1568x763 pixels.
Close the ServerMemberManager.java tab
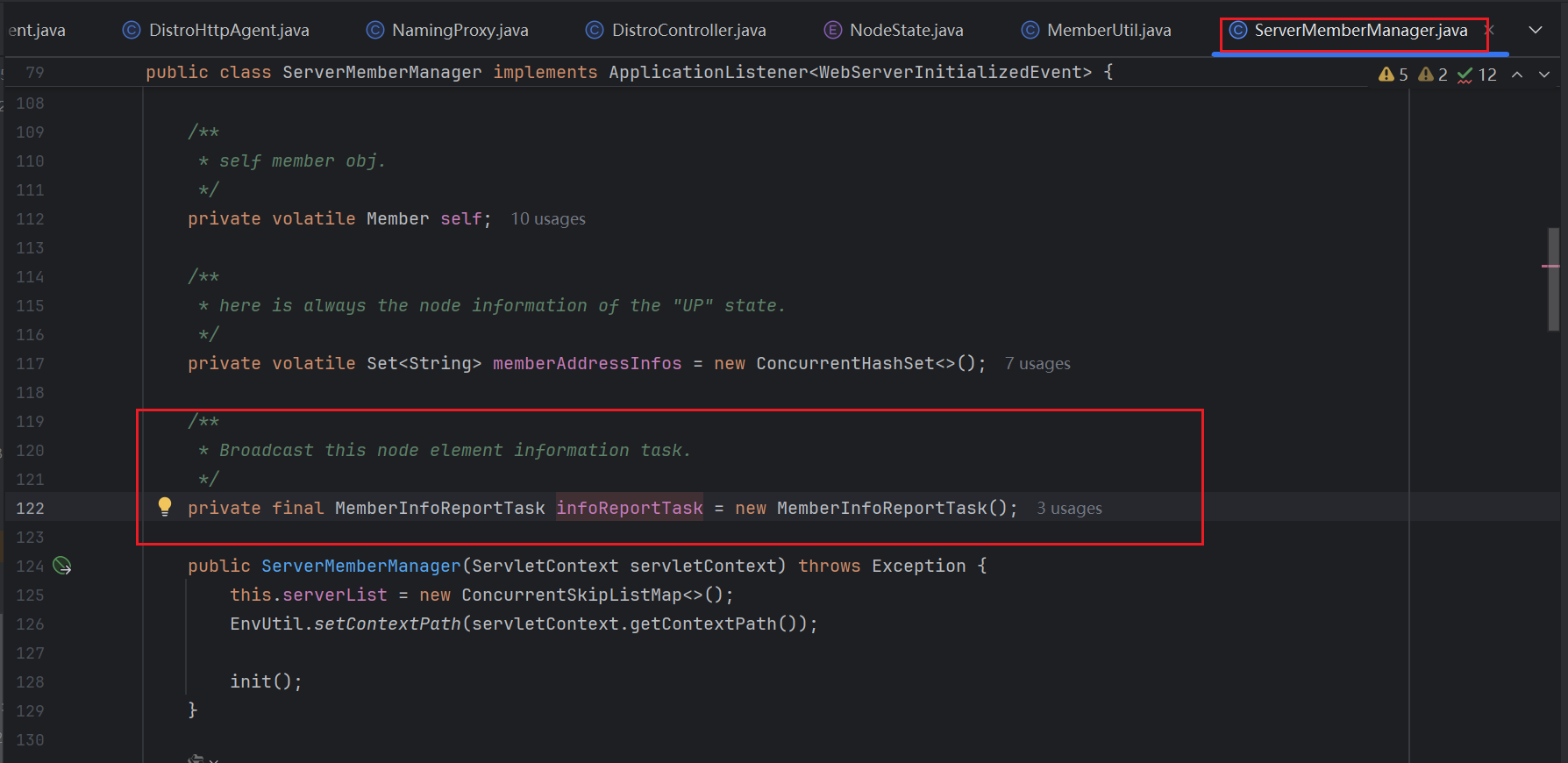pos(1488,30)
